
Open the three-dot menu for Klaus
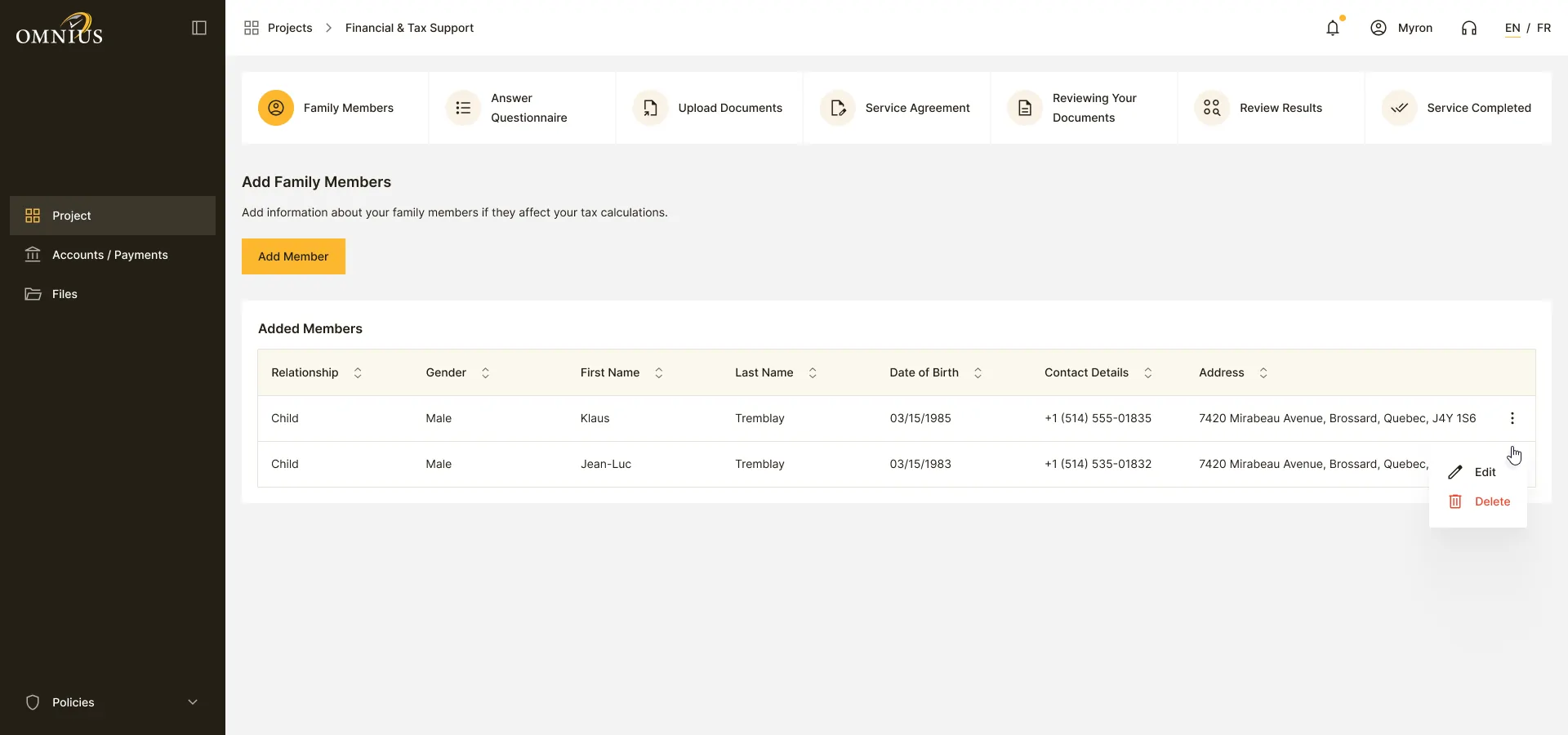[1512, 418]
